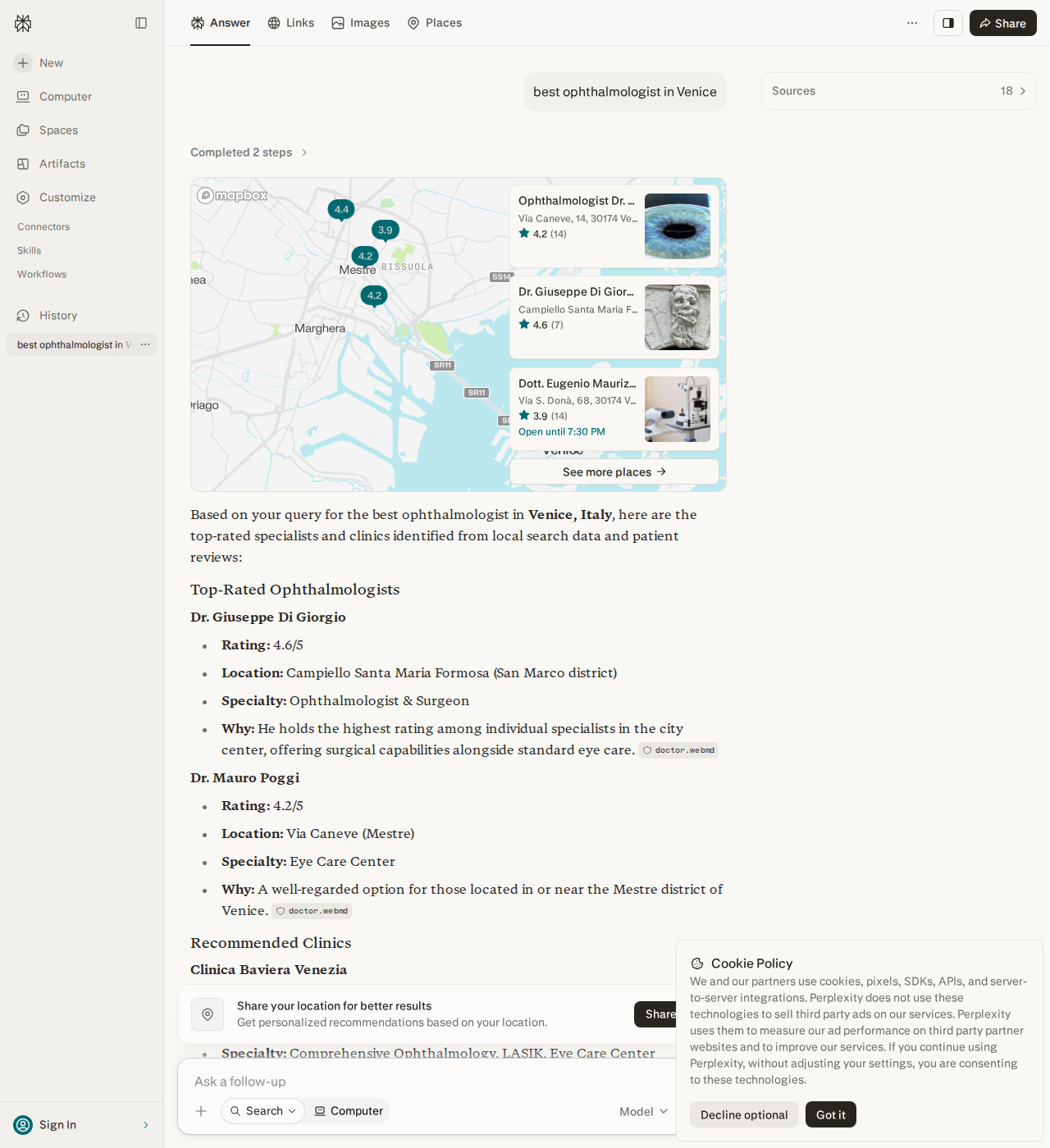Collapse the left sidebar panel icon
Image resolution: width=1050 pixels, height=1148 pixels.
[141, 23]
